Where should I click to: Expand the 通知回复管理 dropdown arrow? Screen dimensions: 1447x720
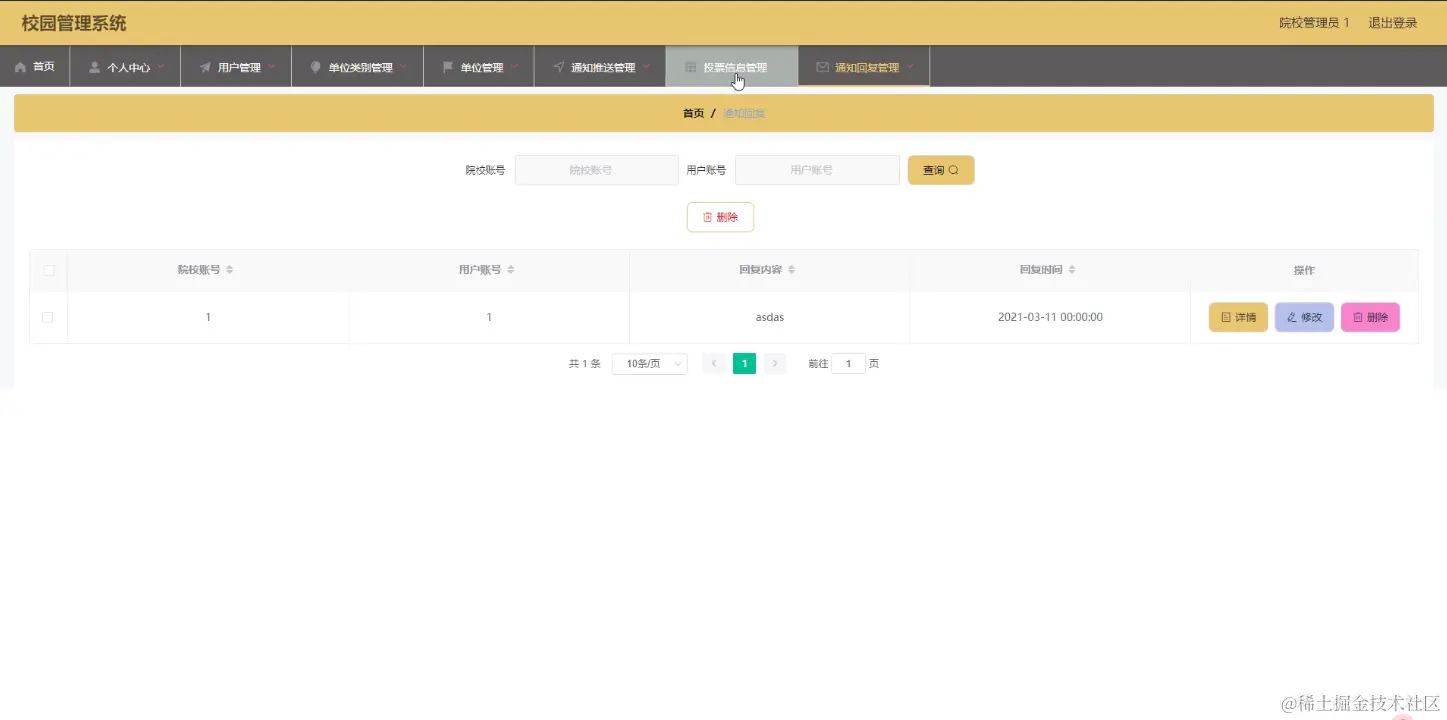click(x=910, y=67)
